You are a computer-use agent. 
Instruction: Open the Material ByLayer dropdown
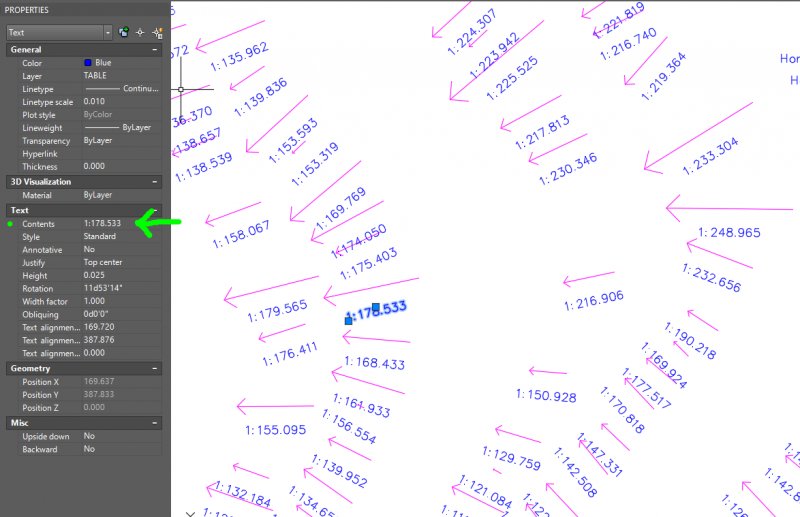coord(122,195)
